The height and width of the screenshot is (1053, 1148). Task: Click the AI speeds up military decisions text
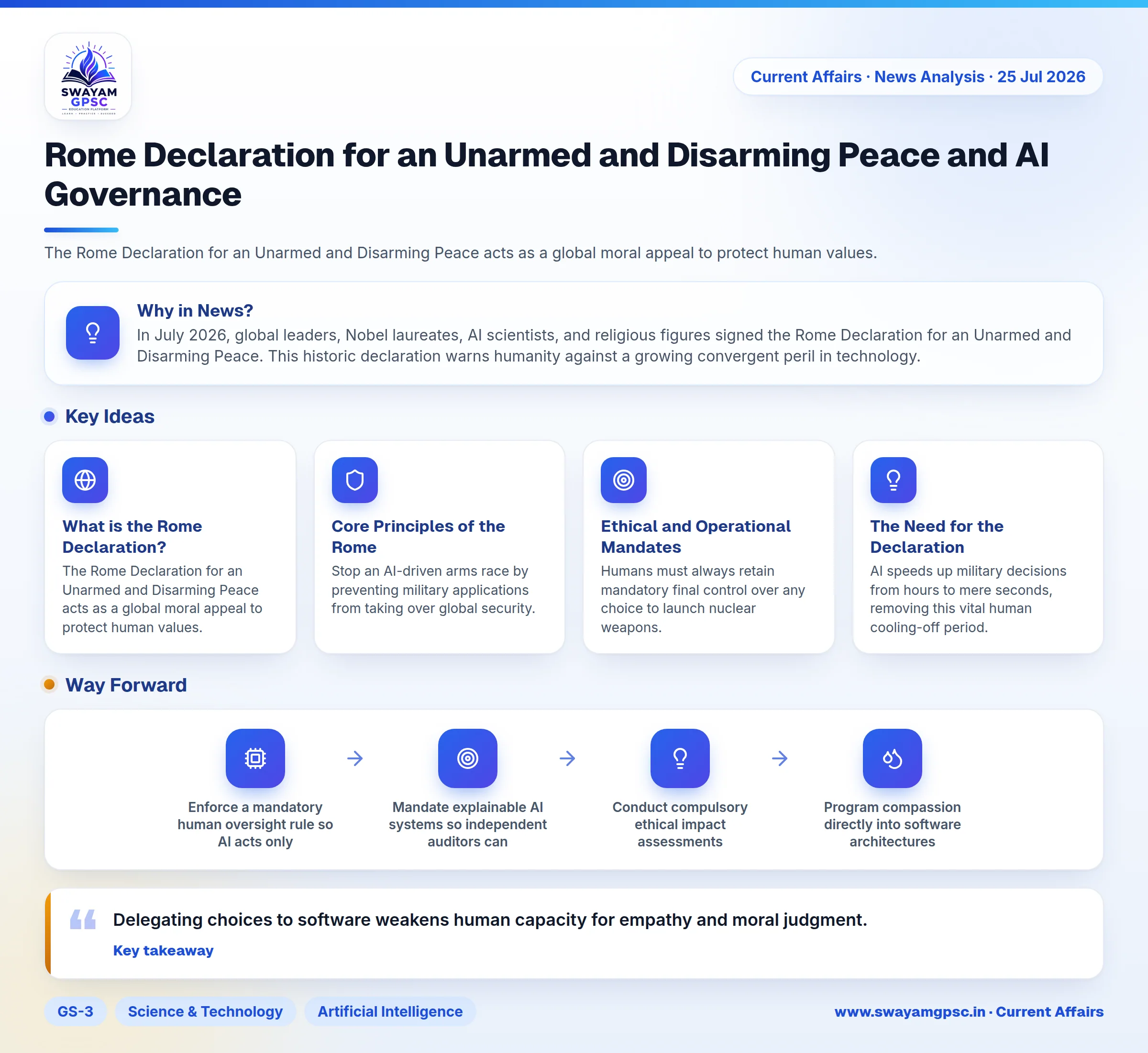(968, 599)
